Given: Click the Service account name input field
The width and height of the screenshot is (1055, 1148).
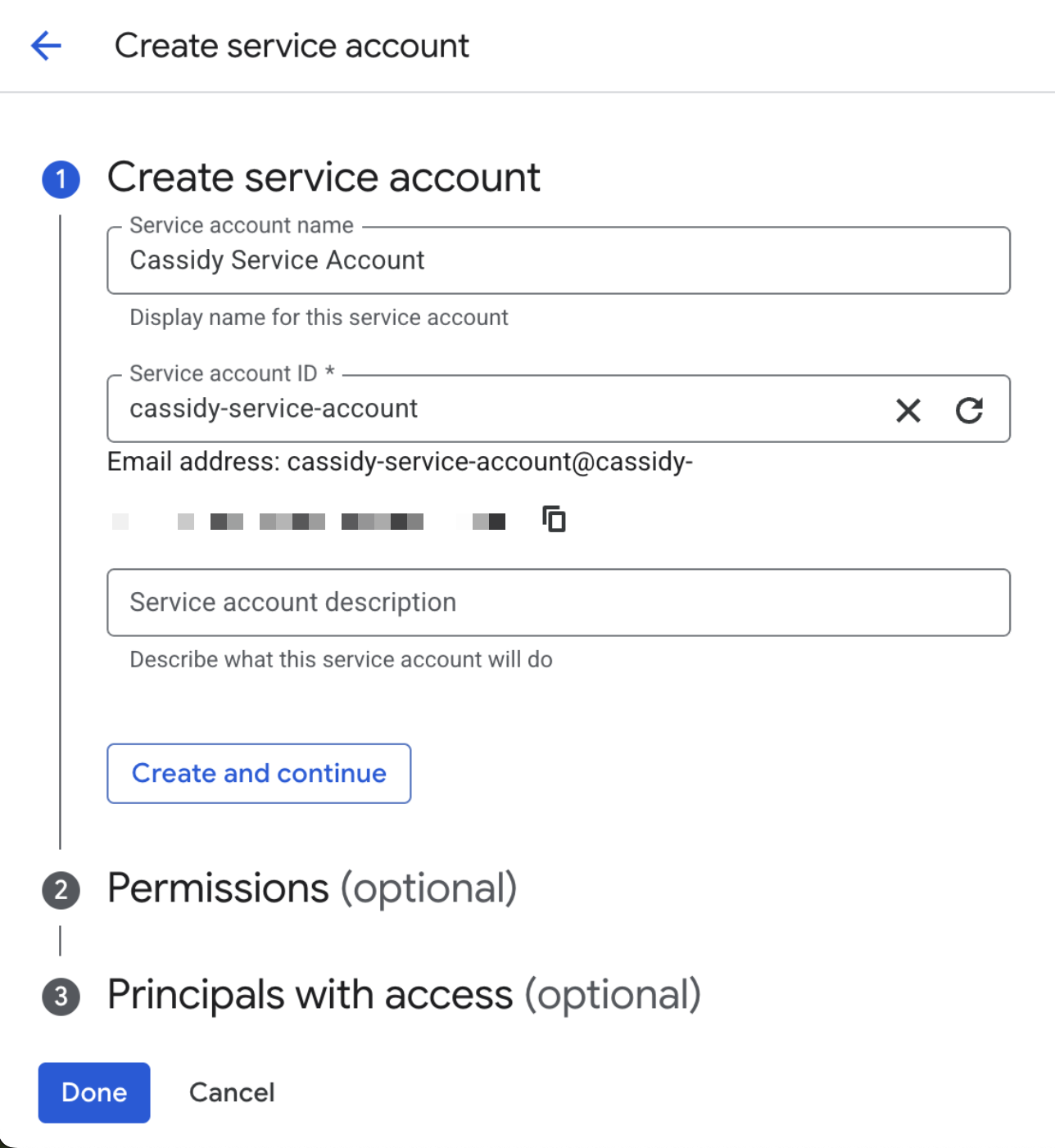Looking at the screenshot, I should 559,260.
